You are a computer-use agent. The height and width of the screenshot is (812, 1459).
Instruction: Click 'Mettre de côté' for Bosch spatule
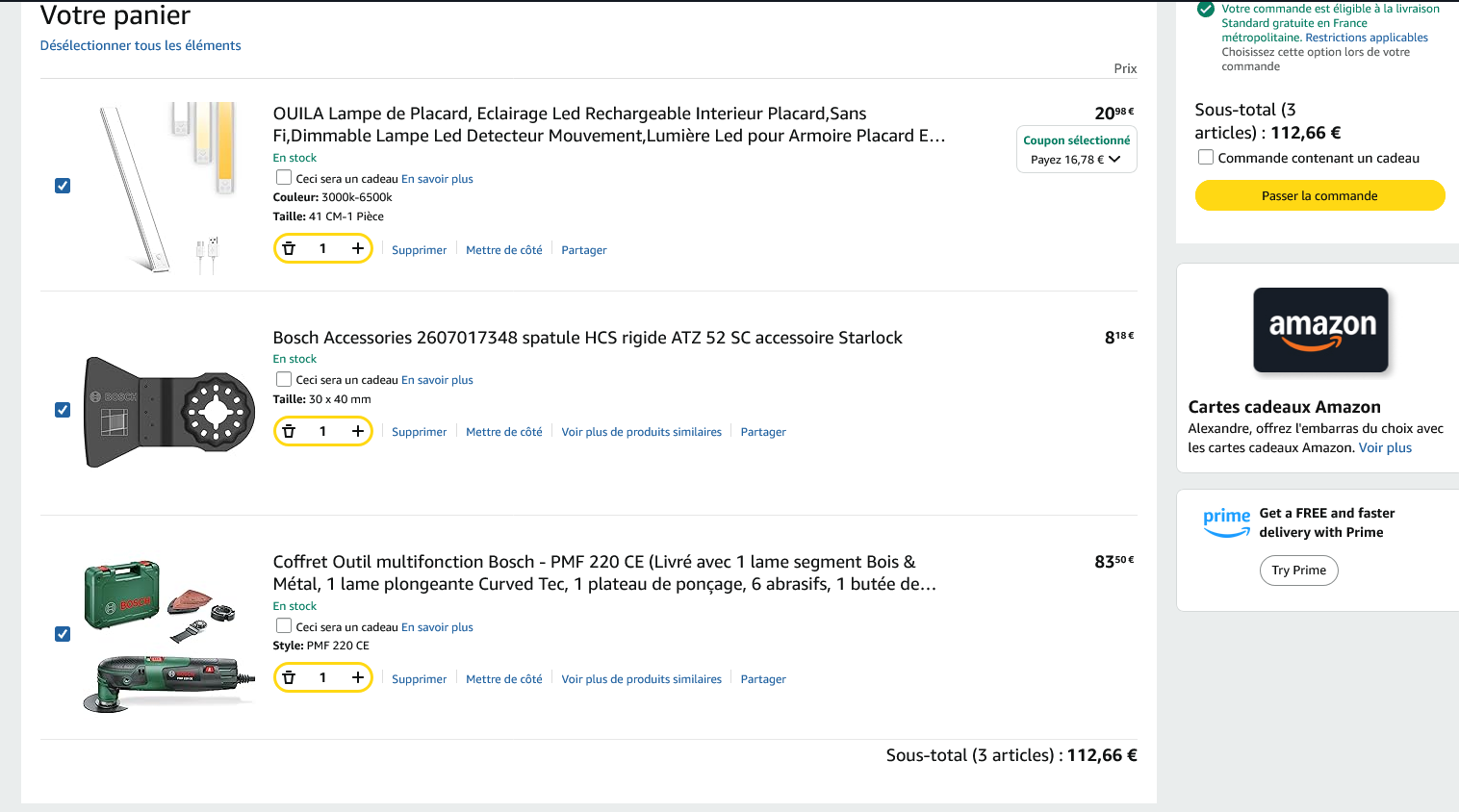point(503,432)
